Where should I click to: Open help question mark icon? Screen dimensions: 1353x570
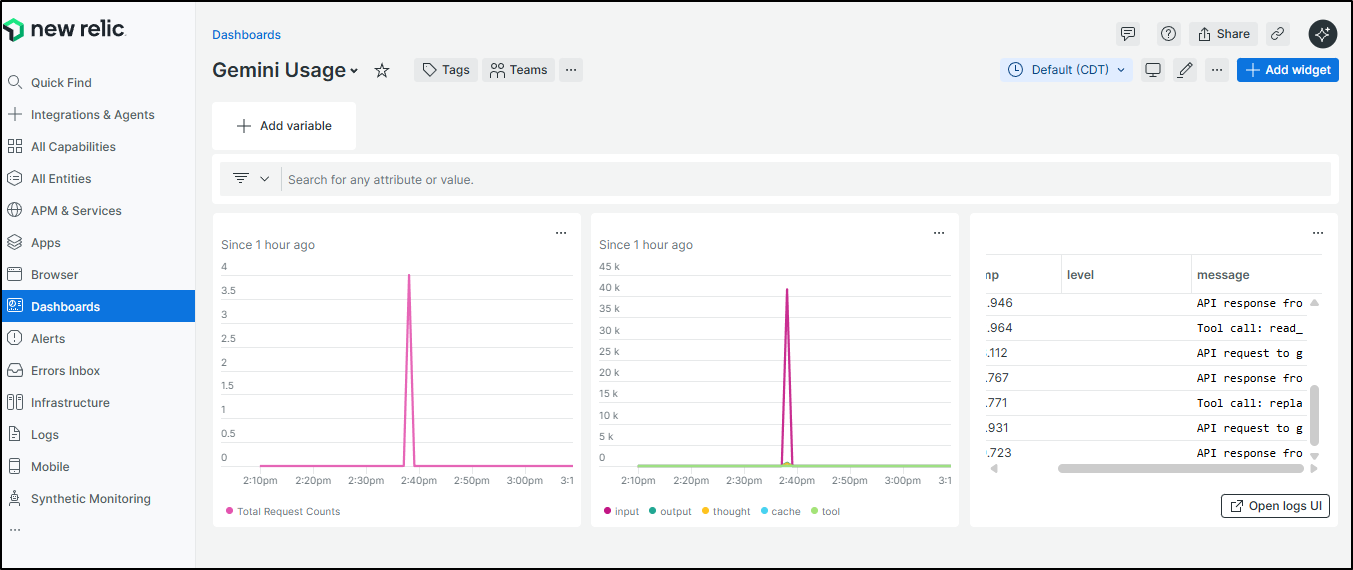point(1168,33)
